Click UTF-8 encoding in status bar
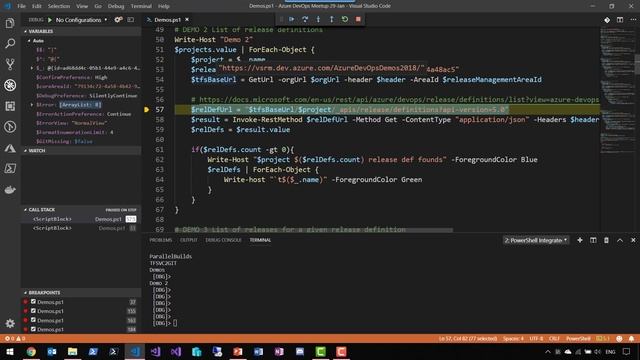The width and height of the screenshot is (640, 360). pyautogui.click(x=536, y=338)
